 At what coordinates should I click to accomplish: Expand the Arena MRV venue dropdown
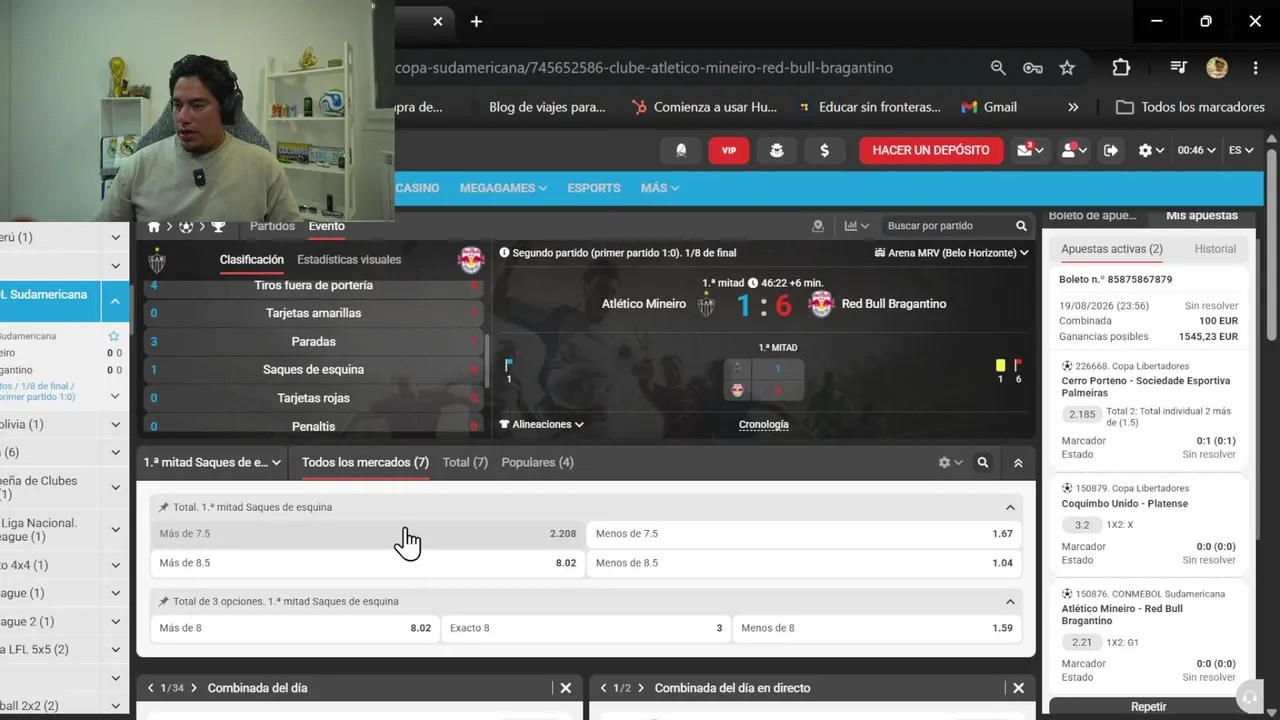click(951, 253)
